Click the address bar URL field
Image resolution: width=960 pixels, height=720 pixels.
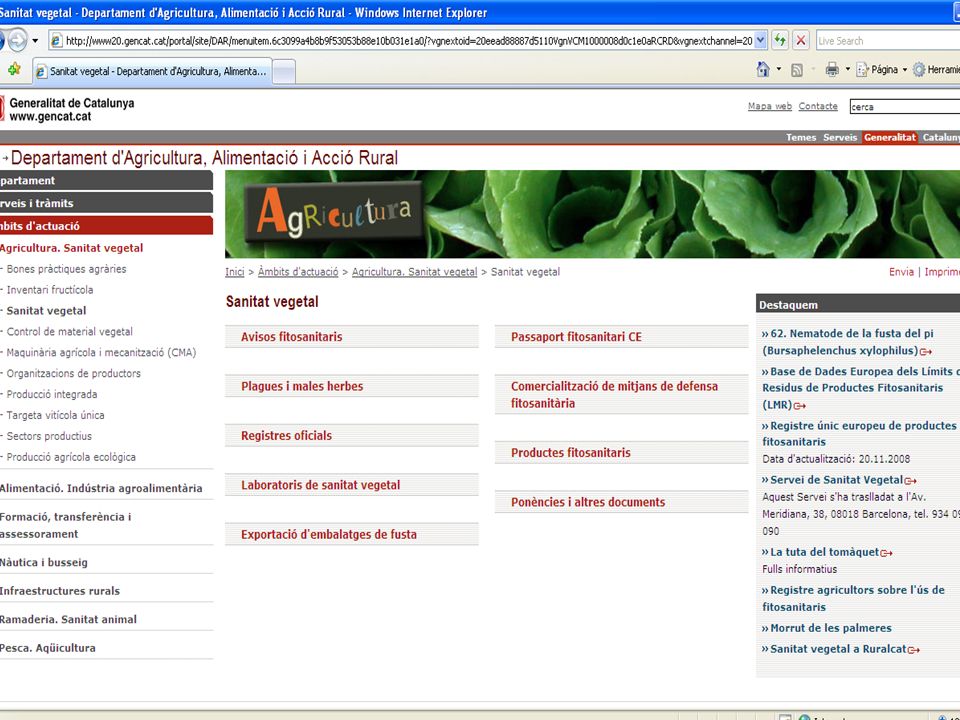click(402, 41)
